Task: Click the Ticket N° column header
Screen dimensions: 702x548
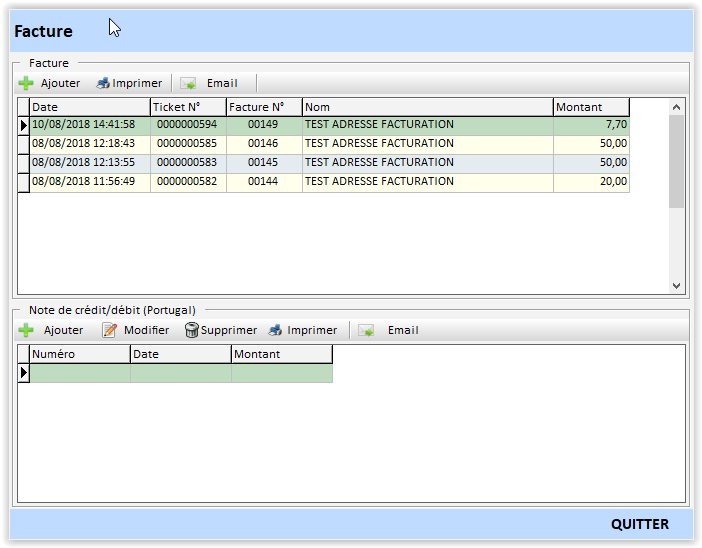Action: tap(188, 107)
